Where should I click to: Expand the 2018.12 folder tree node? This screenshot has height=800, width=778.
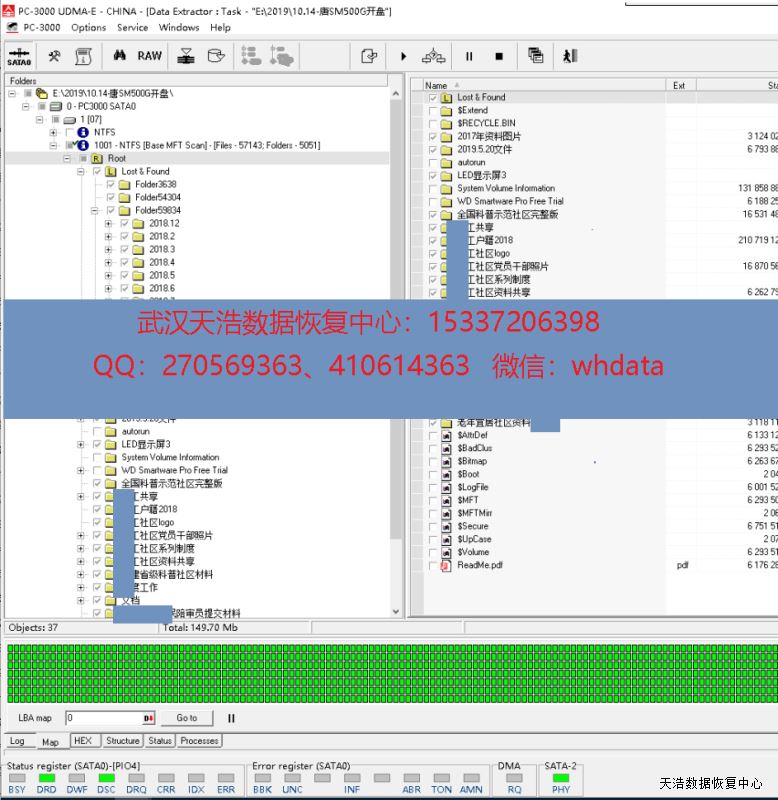pos(108,224)
